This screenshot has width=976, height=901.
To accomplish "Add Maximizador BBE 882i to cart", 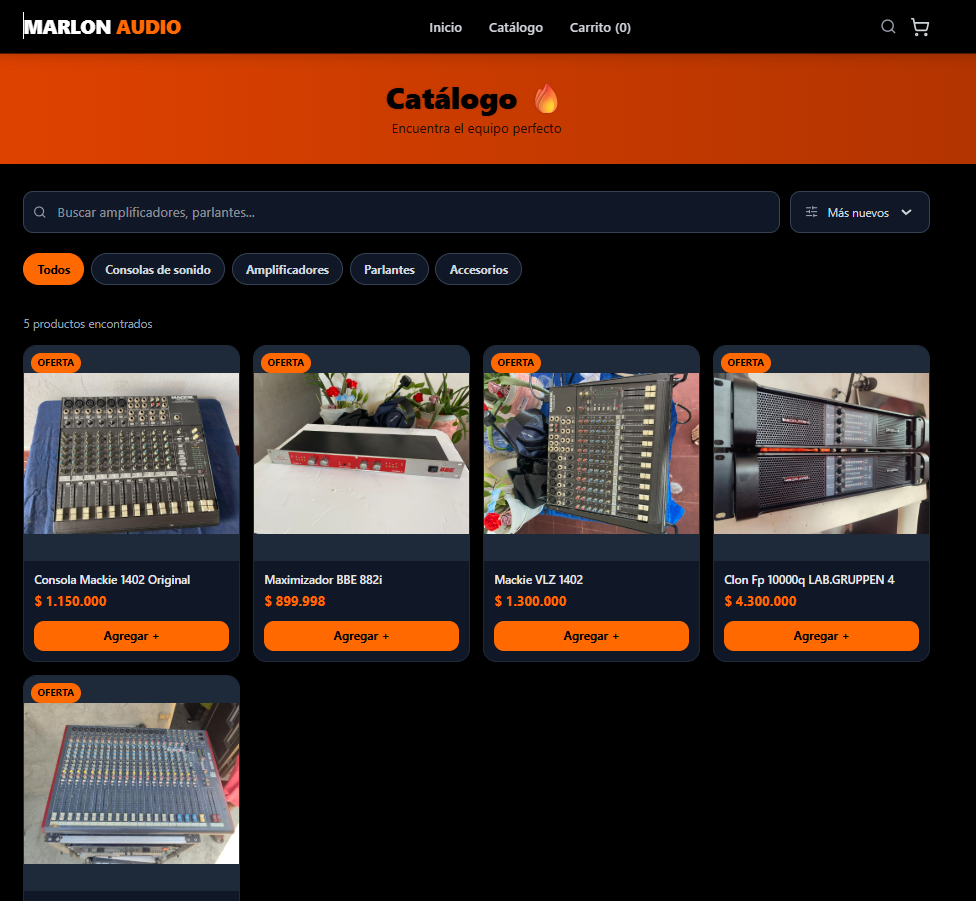I will [x=362, y=636].
